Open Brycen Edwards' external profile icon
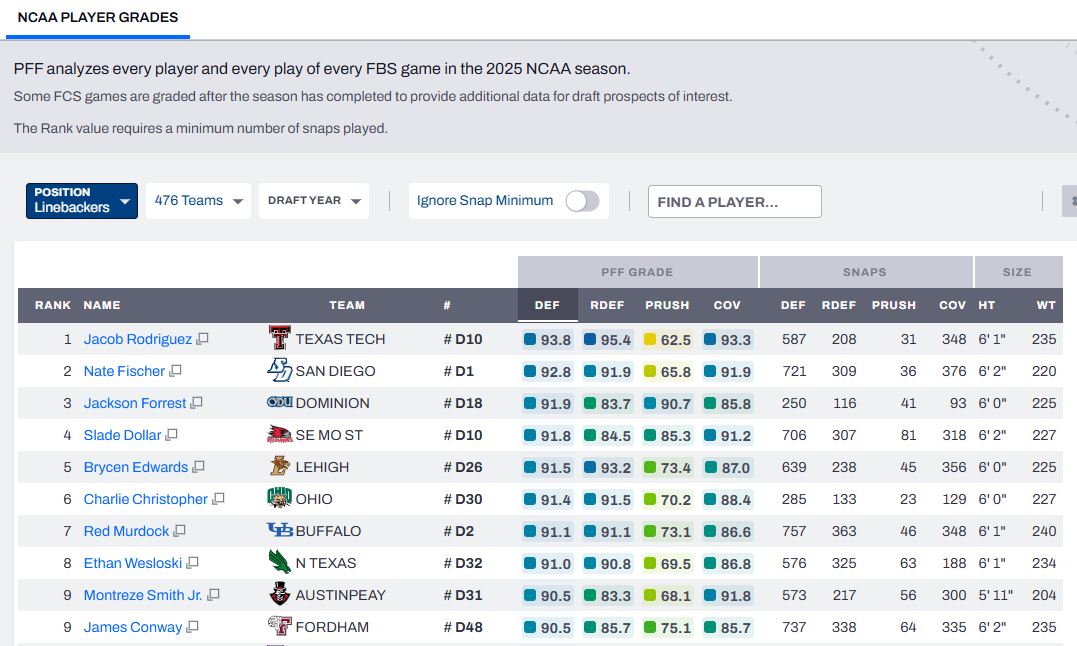 [199, 467]
